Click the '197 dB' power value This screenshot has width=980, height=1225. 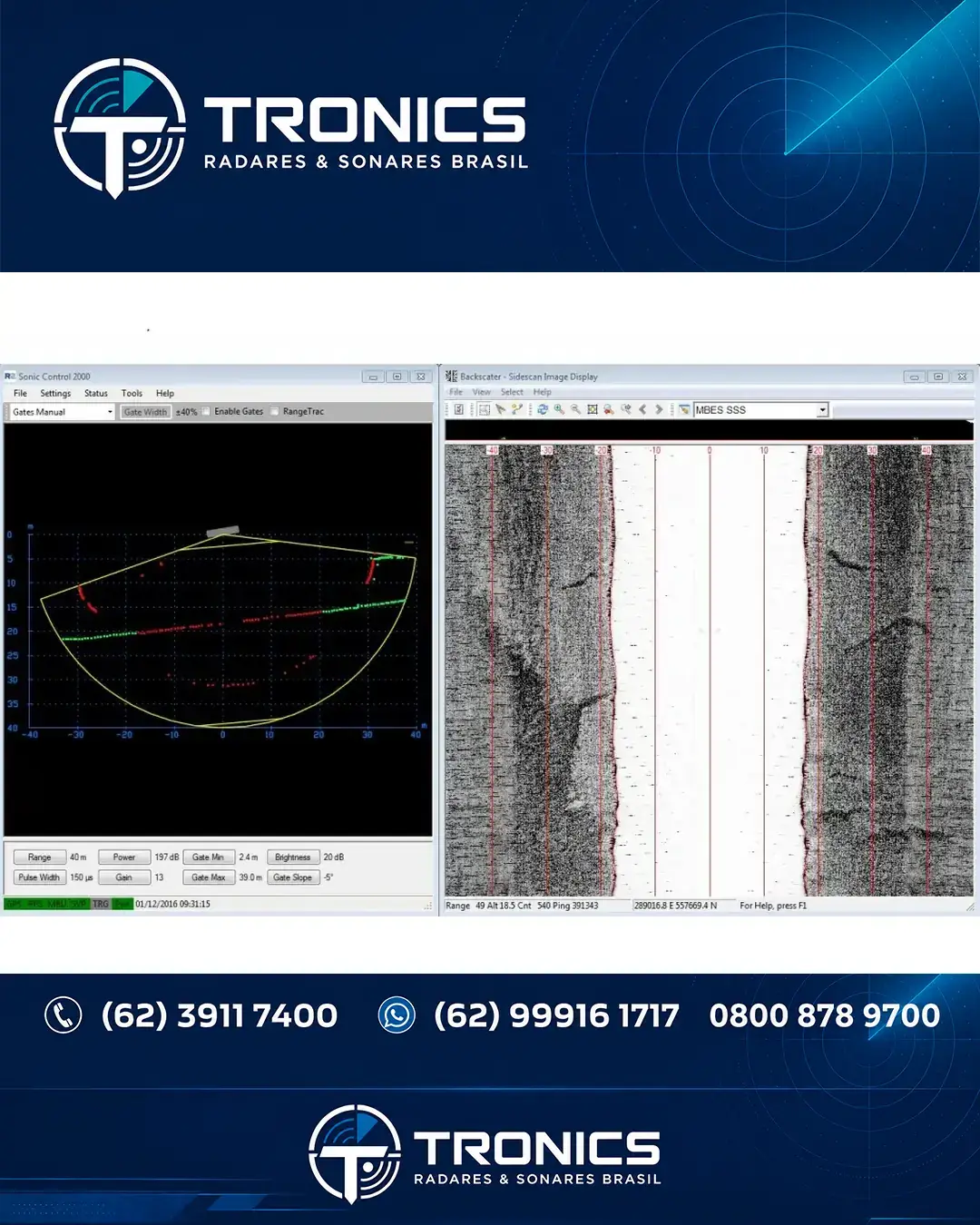click(x=167, y=857)
